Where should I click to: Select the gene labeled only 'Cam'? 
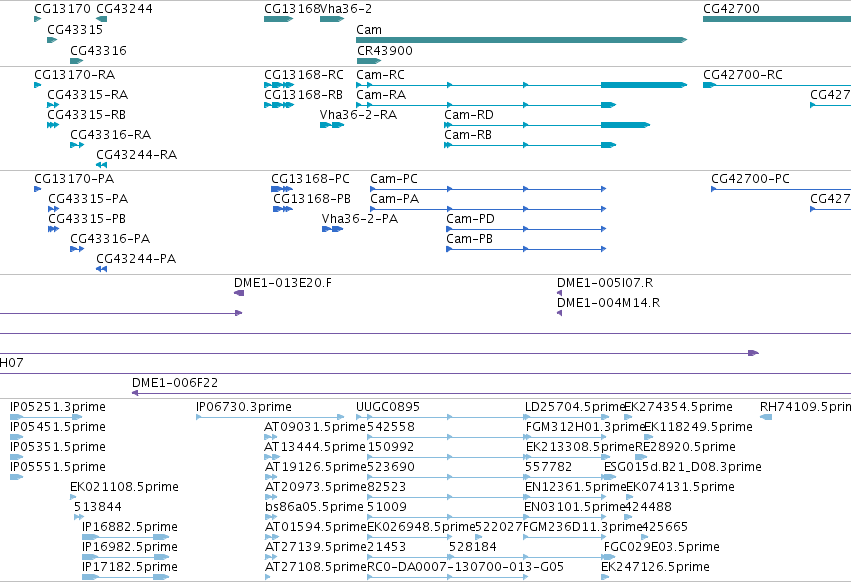[369, 30]
